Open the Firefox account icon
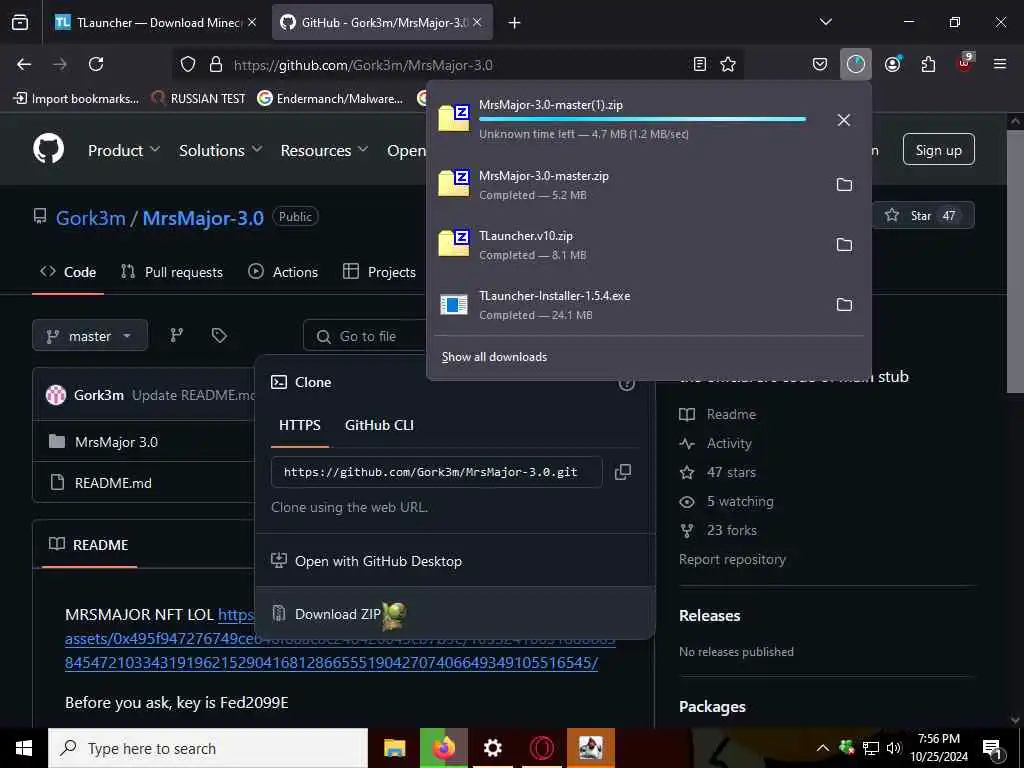The image size is (1024, 768). [x=892, y=64]
